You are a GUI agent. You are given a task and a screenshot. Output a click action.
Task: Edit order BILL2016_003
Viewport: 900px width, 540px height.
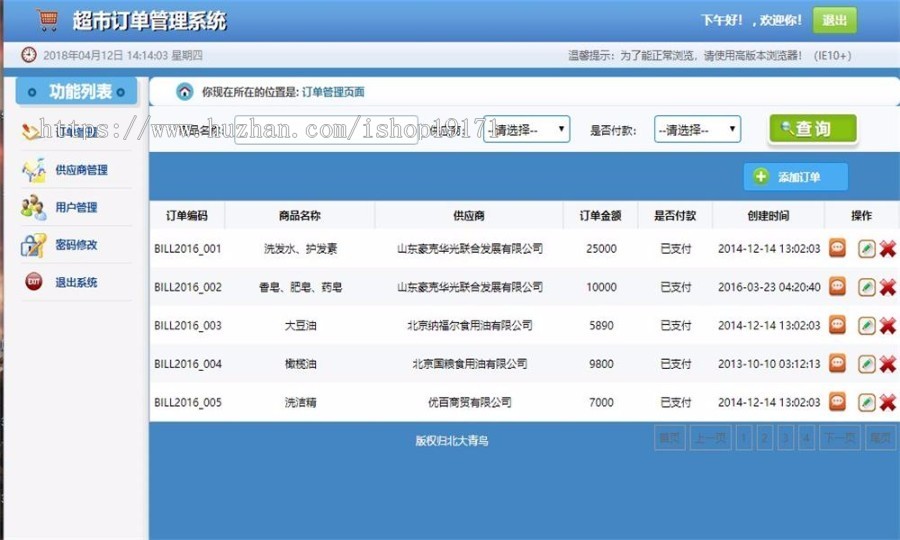867,325
